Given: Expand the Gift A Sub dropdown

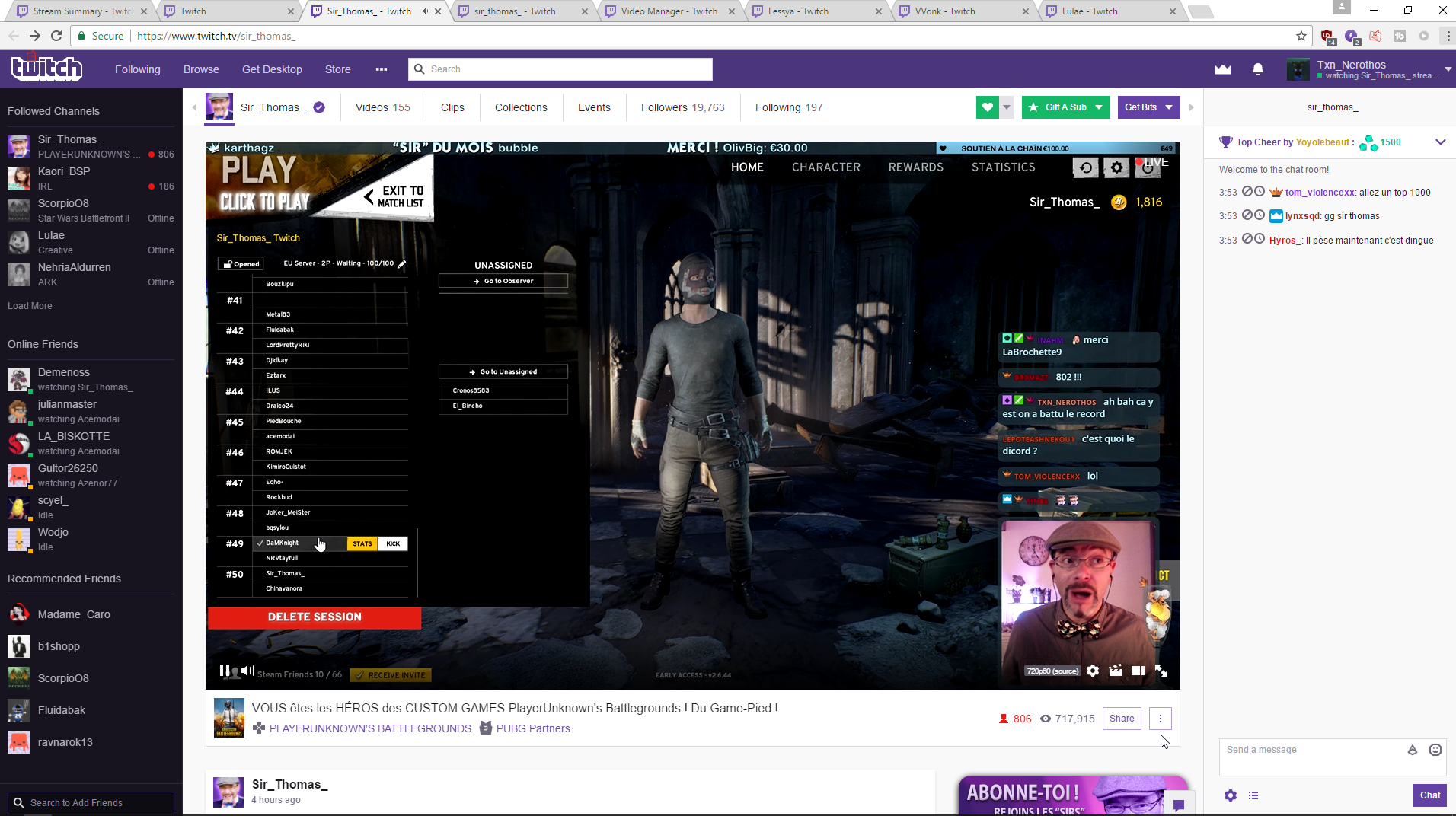Looking at the screenshot, I should (1099, 107).
